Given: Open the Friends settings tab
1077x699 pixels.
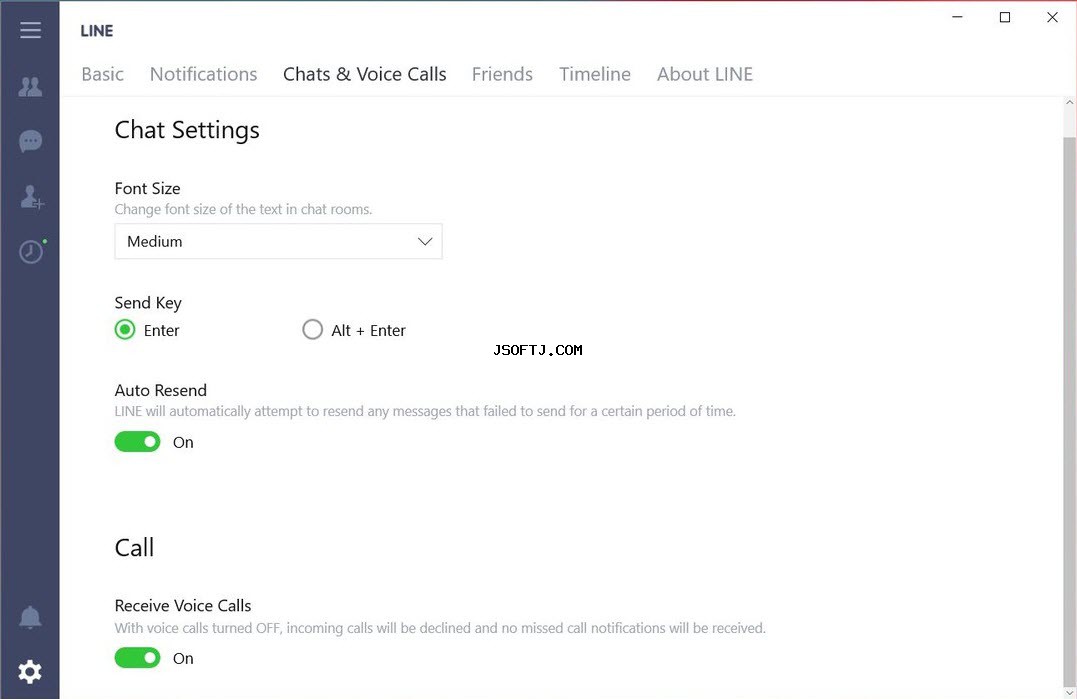Looking at the screenshot, I should (502, 74).
